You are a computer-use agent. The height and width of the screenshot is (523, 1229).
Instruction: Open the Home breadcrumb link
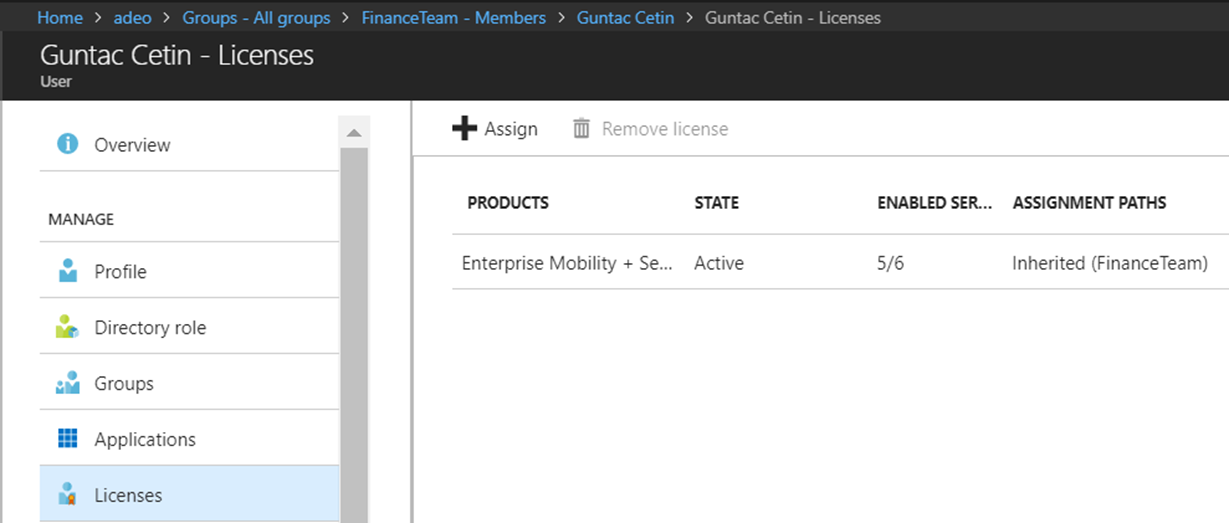click(60, 18)
